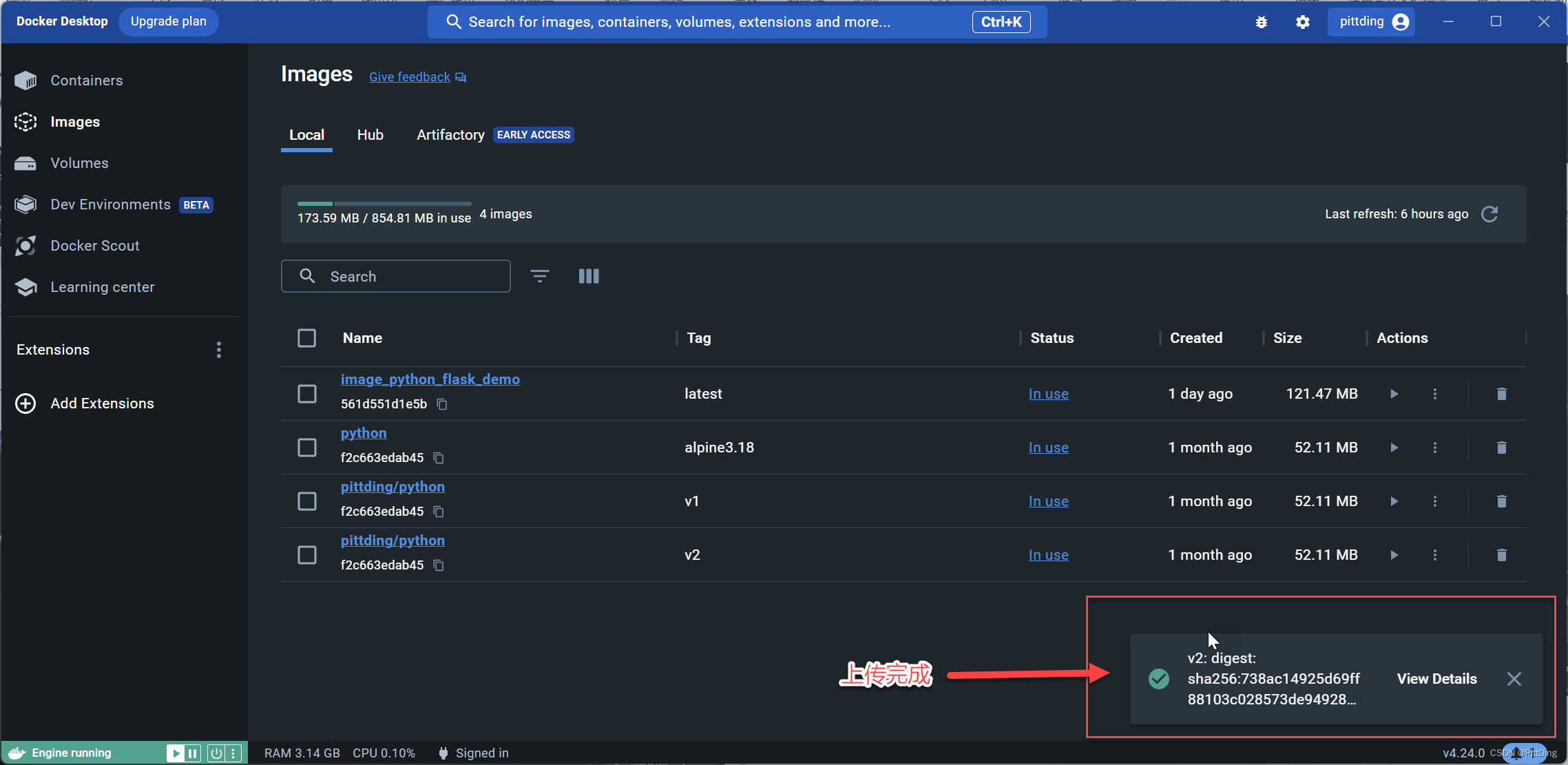Open settings gear icon
The width and height of the screenshot is (1568, 765).
pos(1303,22)
